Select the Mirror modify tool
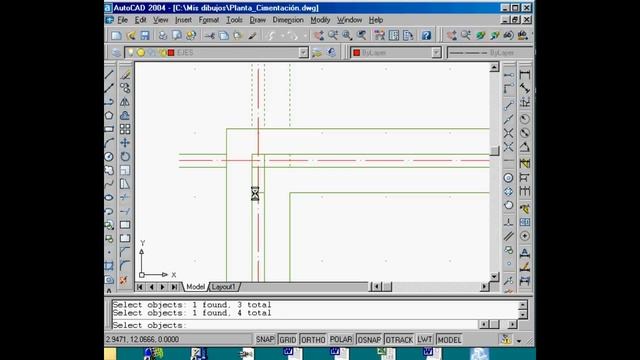Screen dimensions: 640x360 coord(125,102)
